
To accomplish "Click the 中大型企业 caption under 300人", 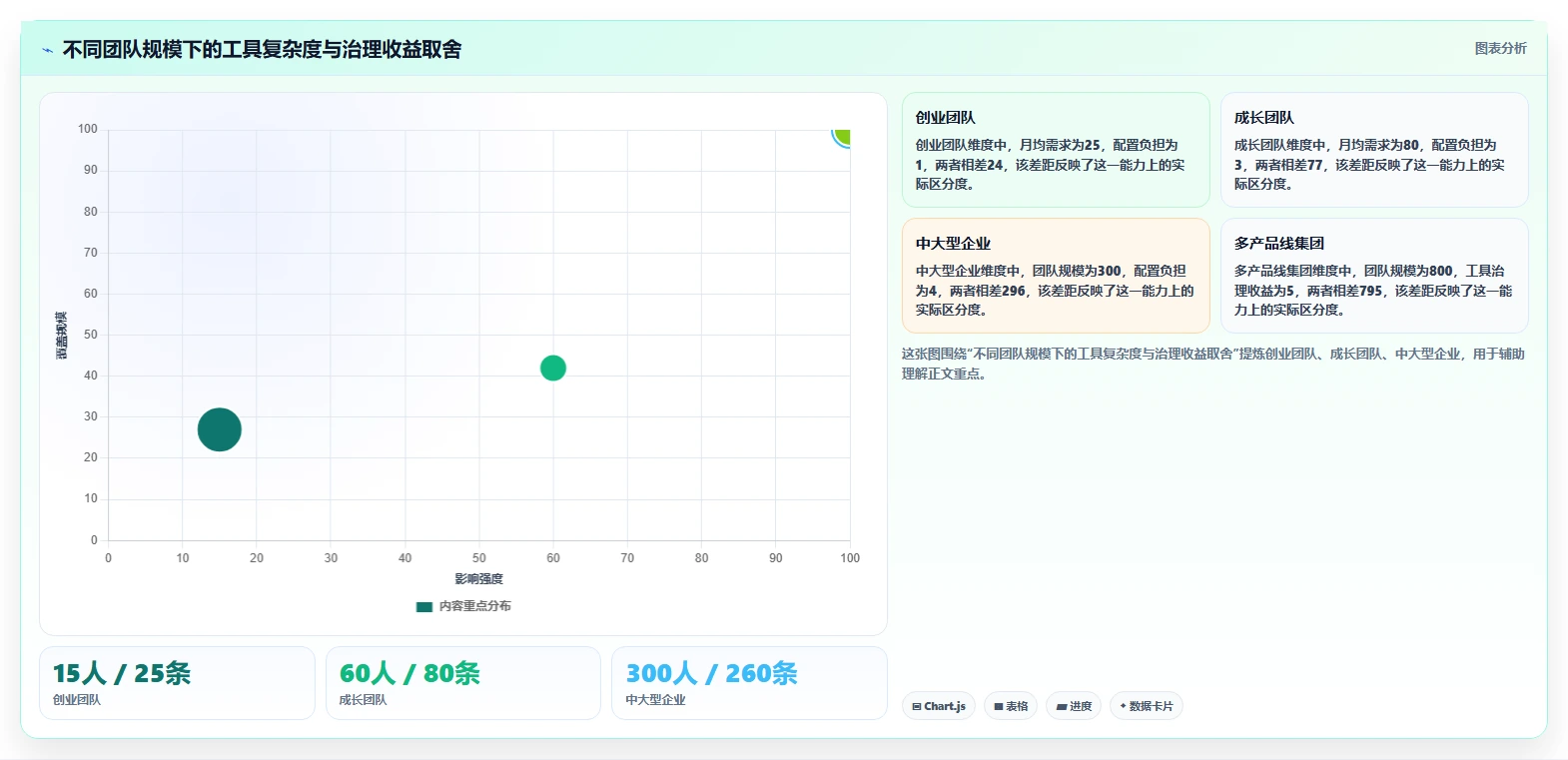I will pyautogui.click(x=655, y=700).
